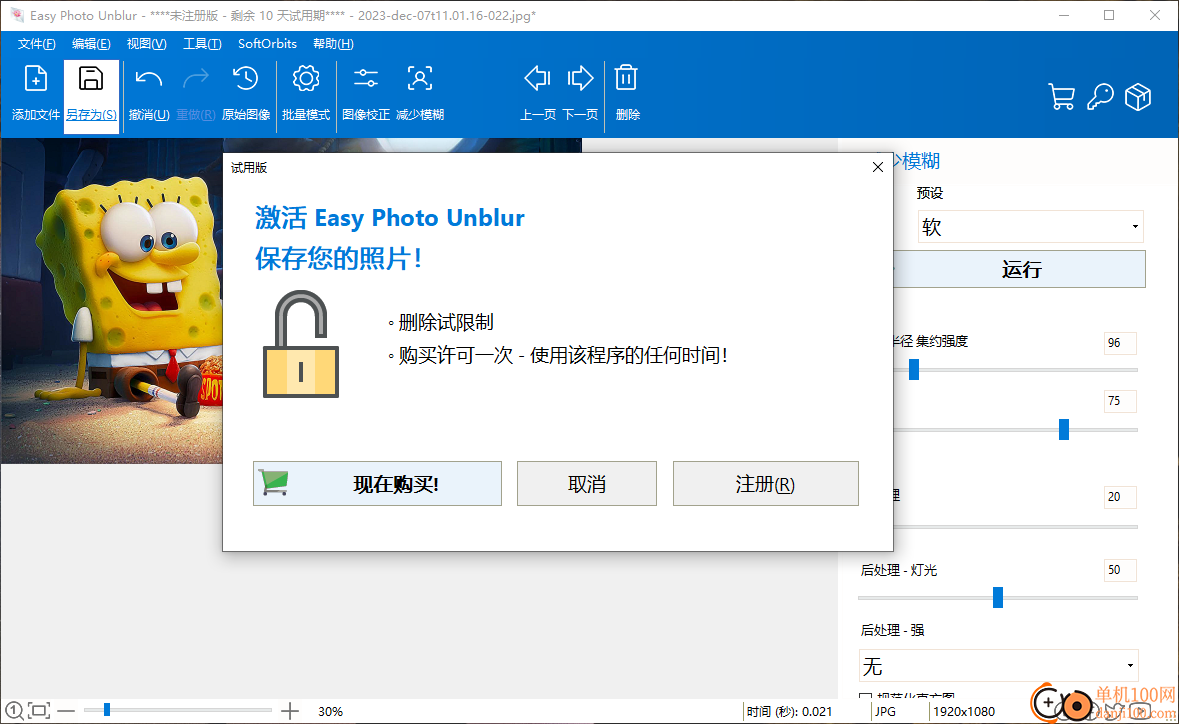Click the value field showing 20
Screen dimensions: 1179x724
[1120, 497]
